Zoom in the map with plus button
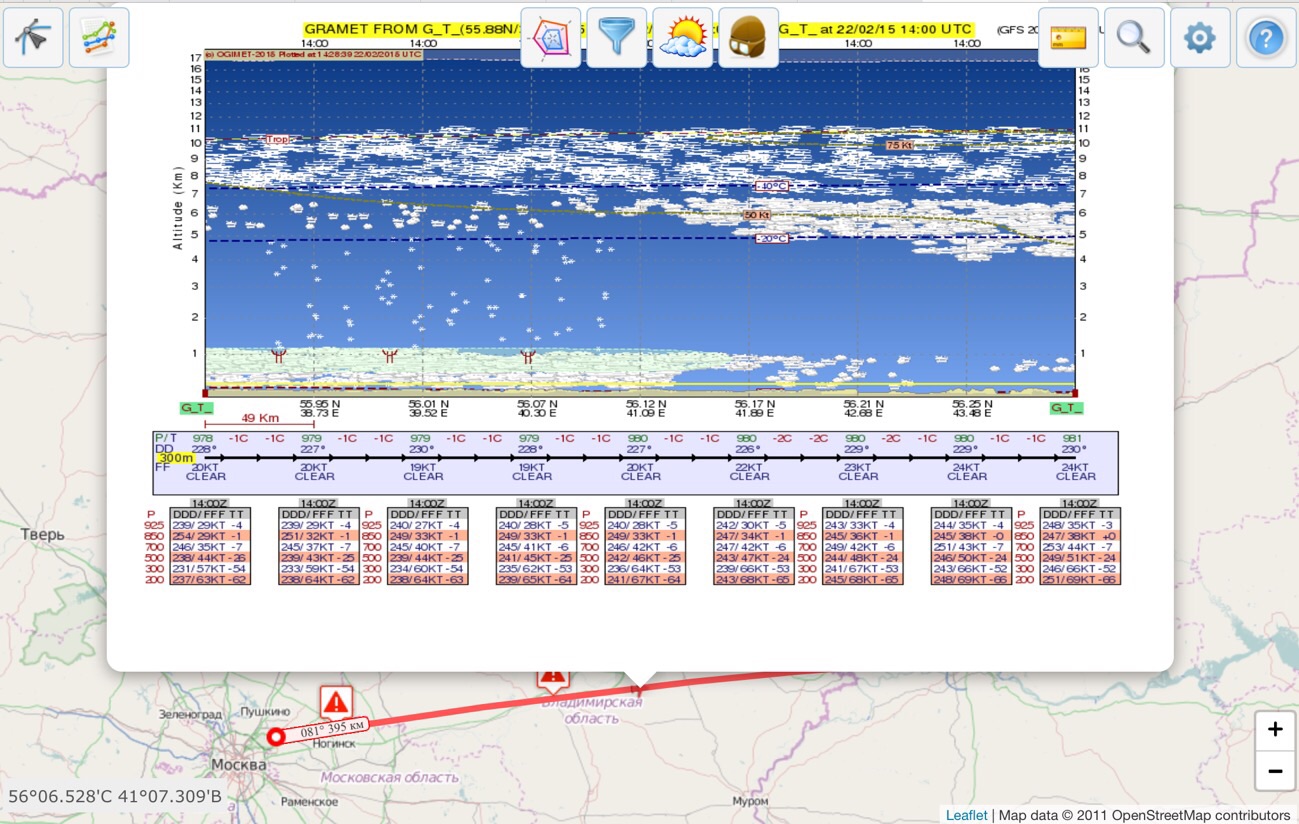Viewport: 1299px width, 824px height. point(1275,730)
